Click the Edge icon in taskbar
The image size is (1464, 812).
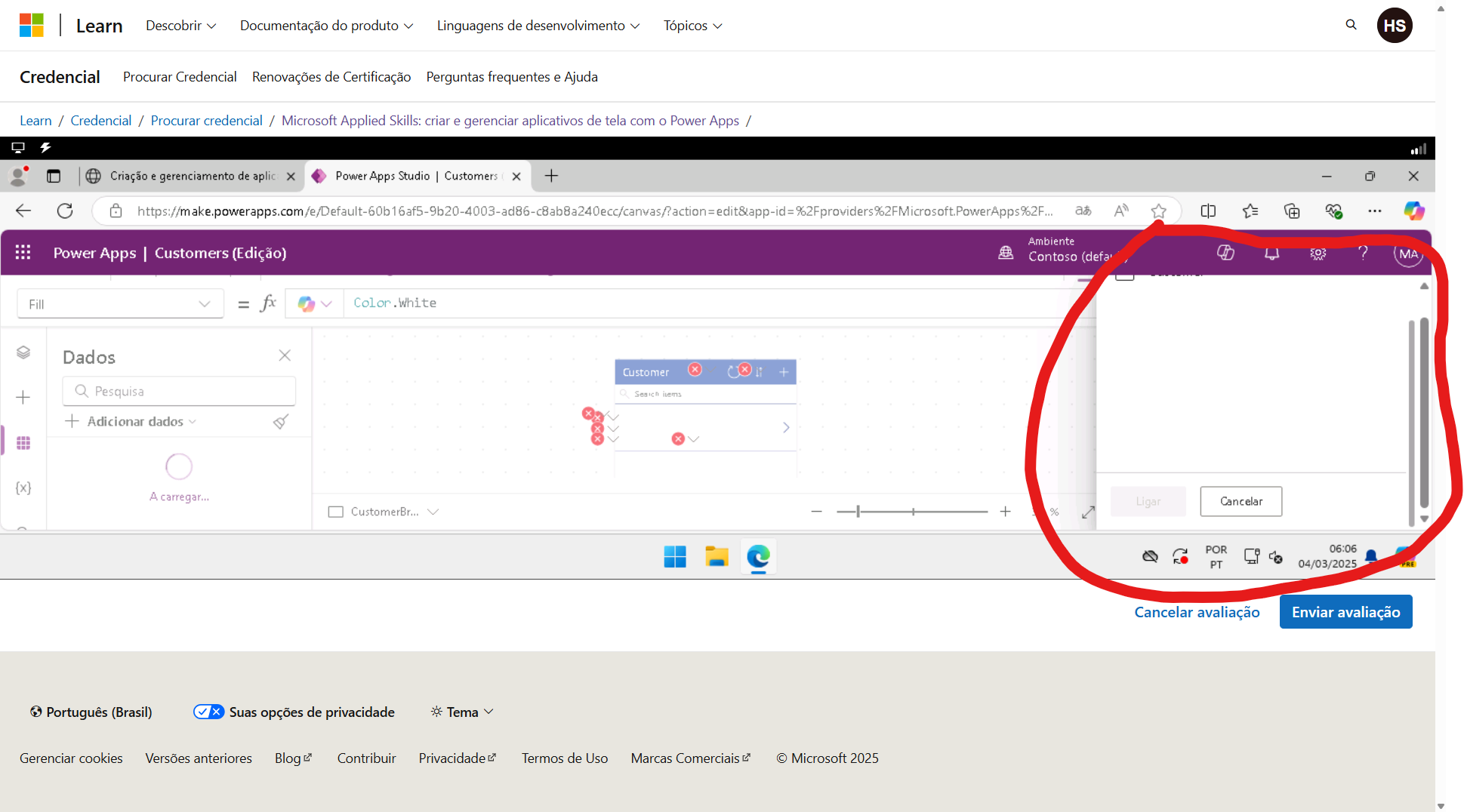tap(758, 557)
